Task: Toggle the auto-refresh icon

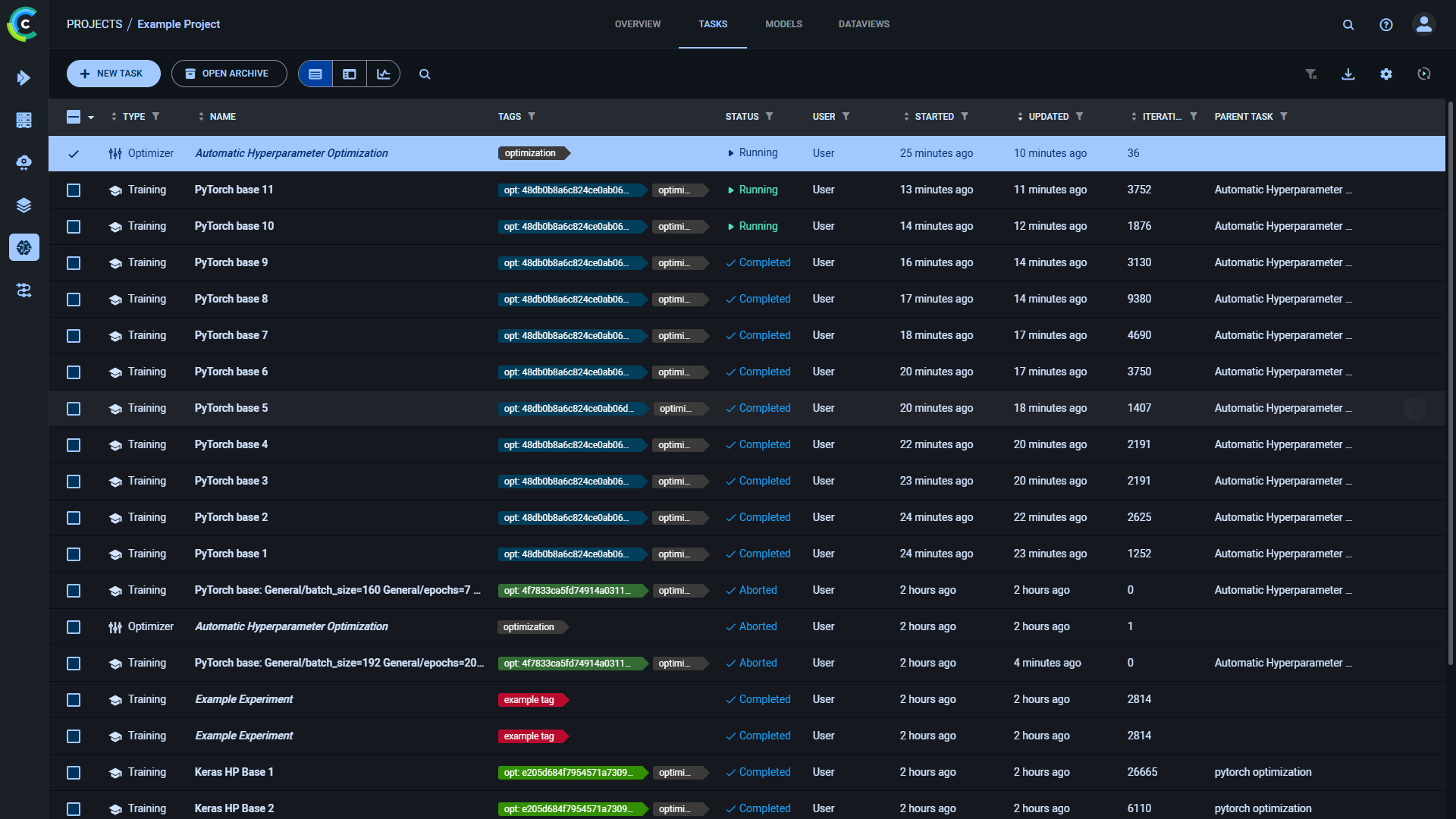Action: point(1424,74)
